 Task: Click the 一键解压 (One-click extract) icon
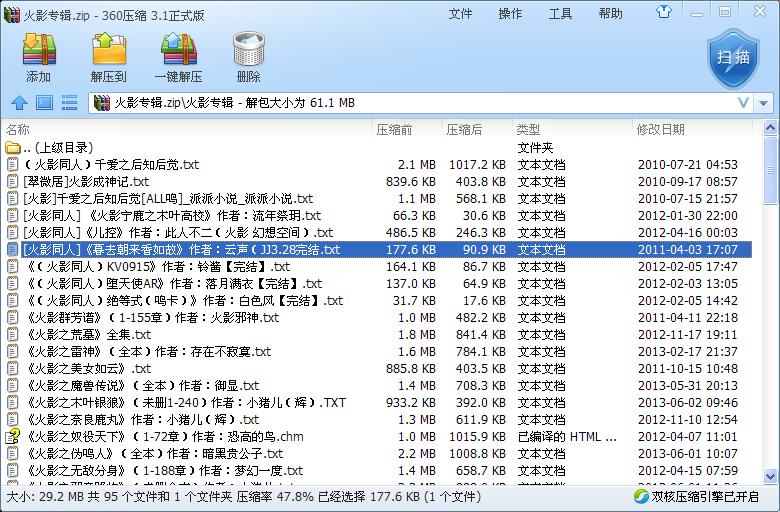click(178, 56)
